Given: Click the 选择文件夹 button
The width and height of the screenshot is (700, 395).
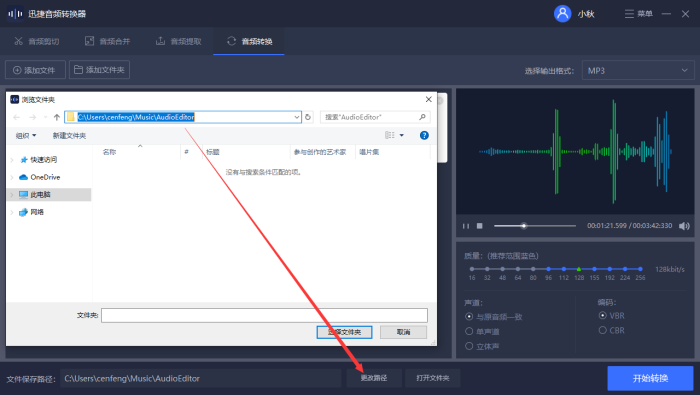Looking at the screenshot, I should pyautogui.click(x=344, y=332).
